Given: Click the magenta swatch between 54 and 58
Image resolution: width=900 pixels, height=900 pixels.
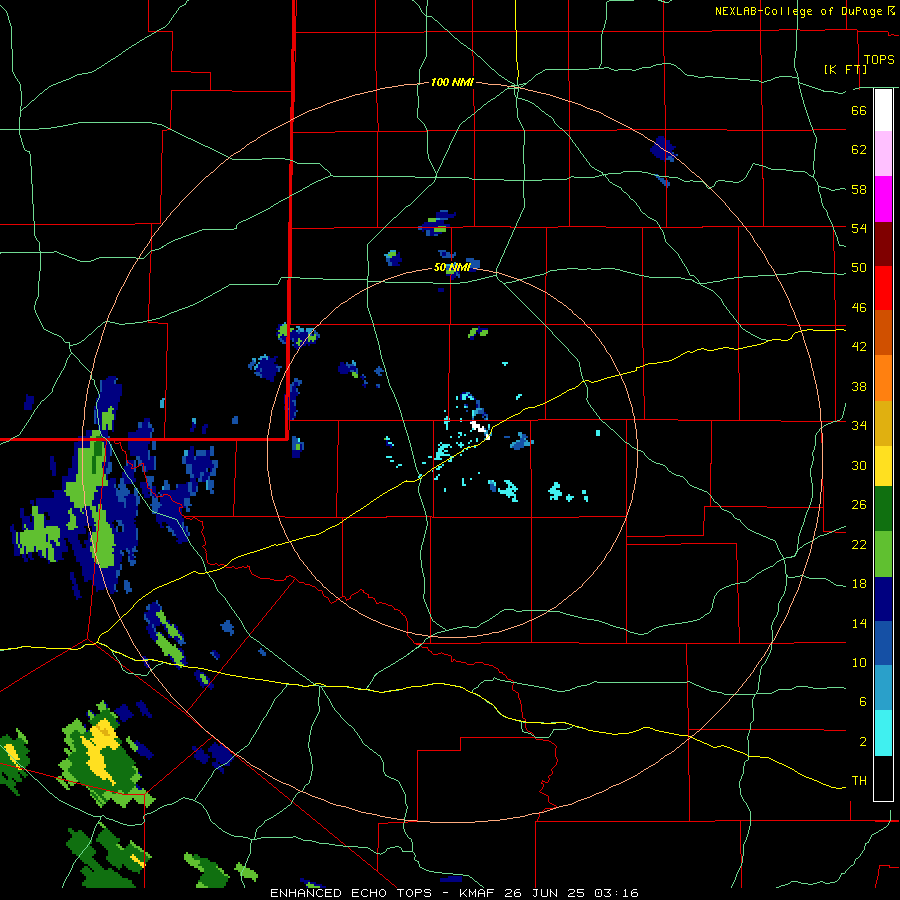Looking at the screenshot, I should point(883,199).
